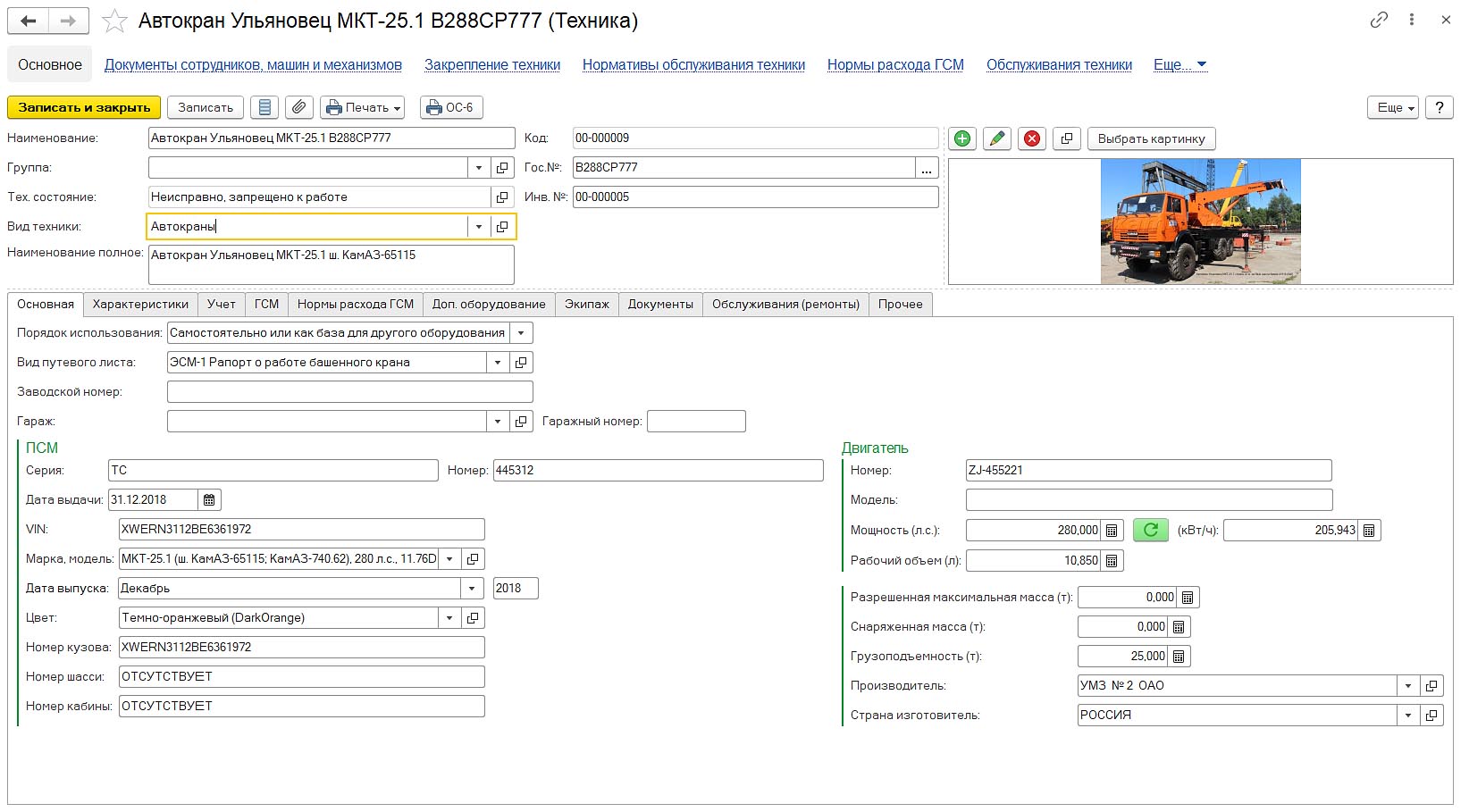This screenshot has height=812, width=1469.
Task: Open calculator for Мощность (л.с.)
Action: 1112,531
